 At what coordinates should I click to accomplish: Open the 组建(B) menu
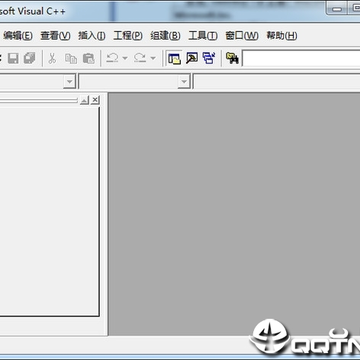tap(165, 36)
